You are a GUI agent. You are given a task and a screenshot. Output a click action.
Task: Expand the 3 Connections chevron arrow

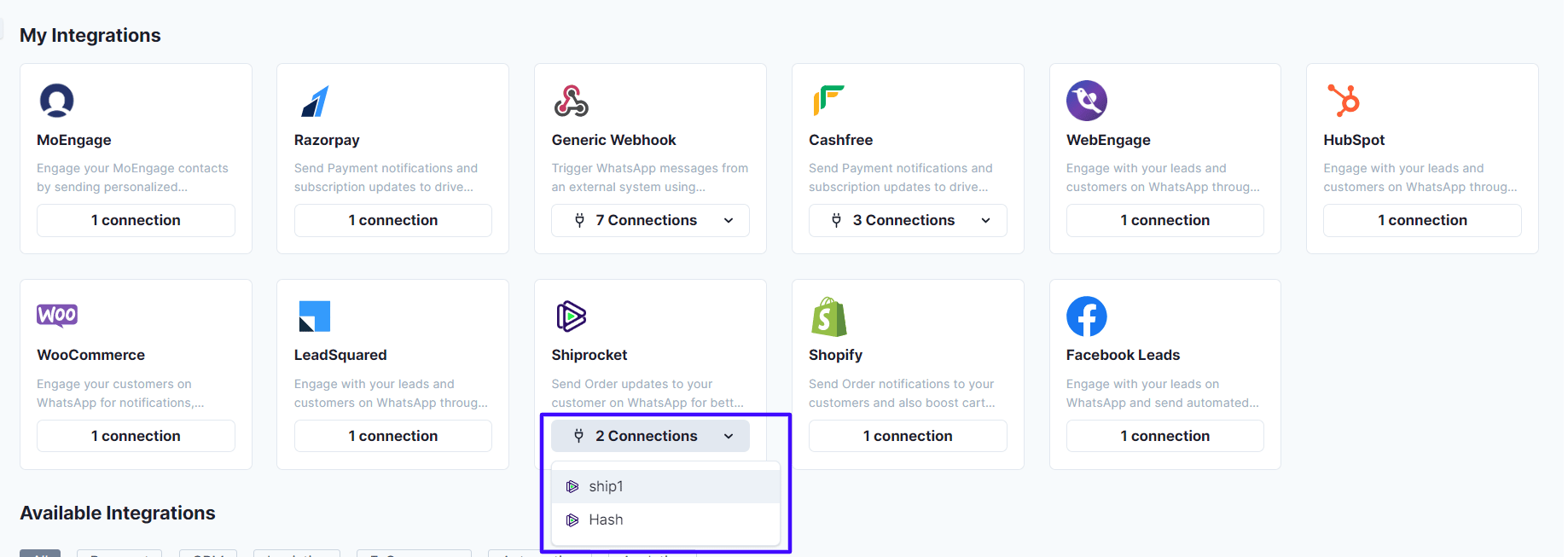986,220
